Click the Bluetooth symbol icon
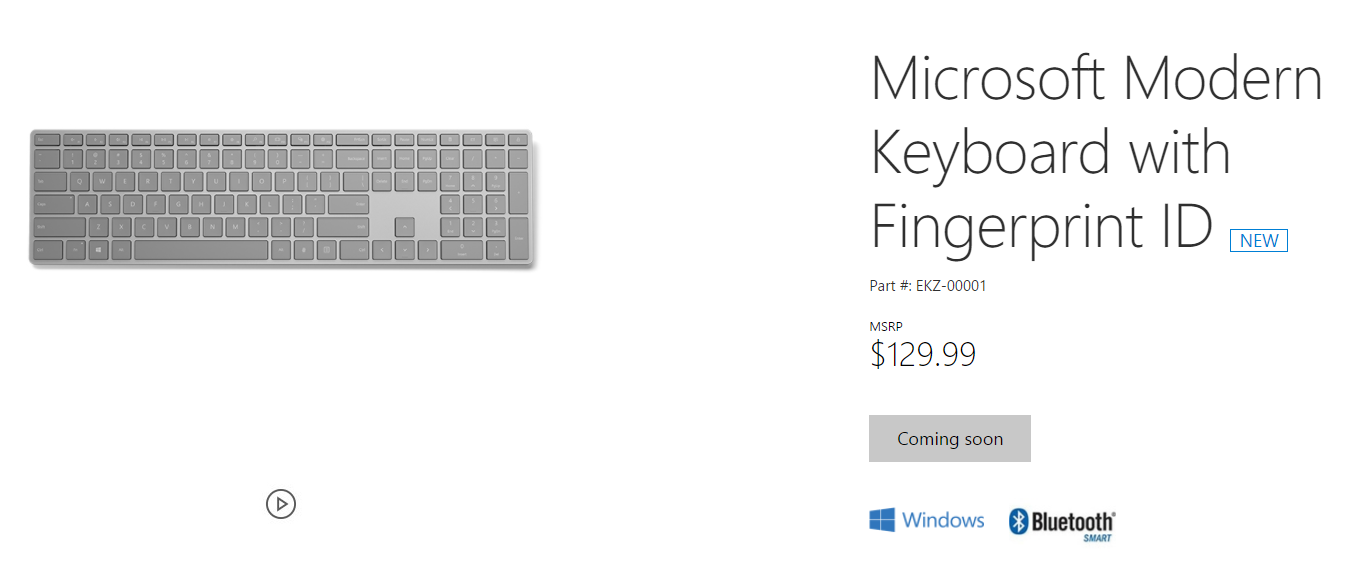Screen dimensions: 1351x584 [x=1018, y=521]
